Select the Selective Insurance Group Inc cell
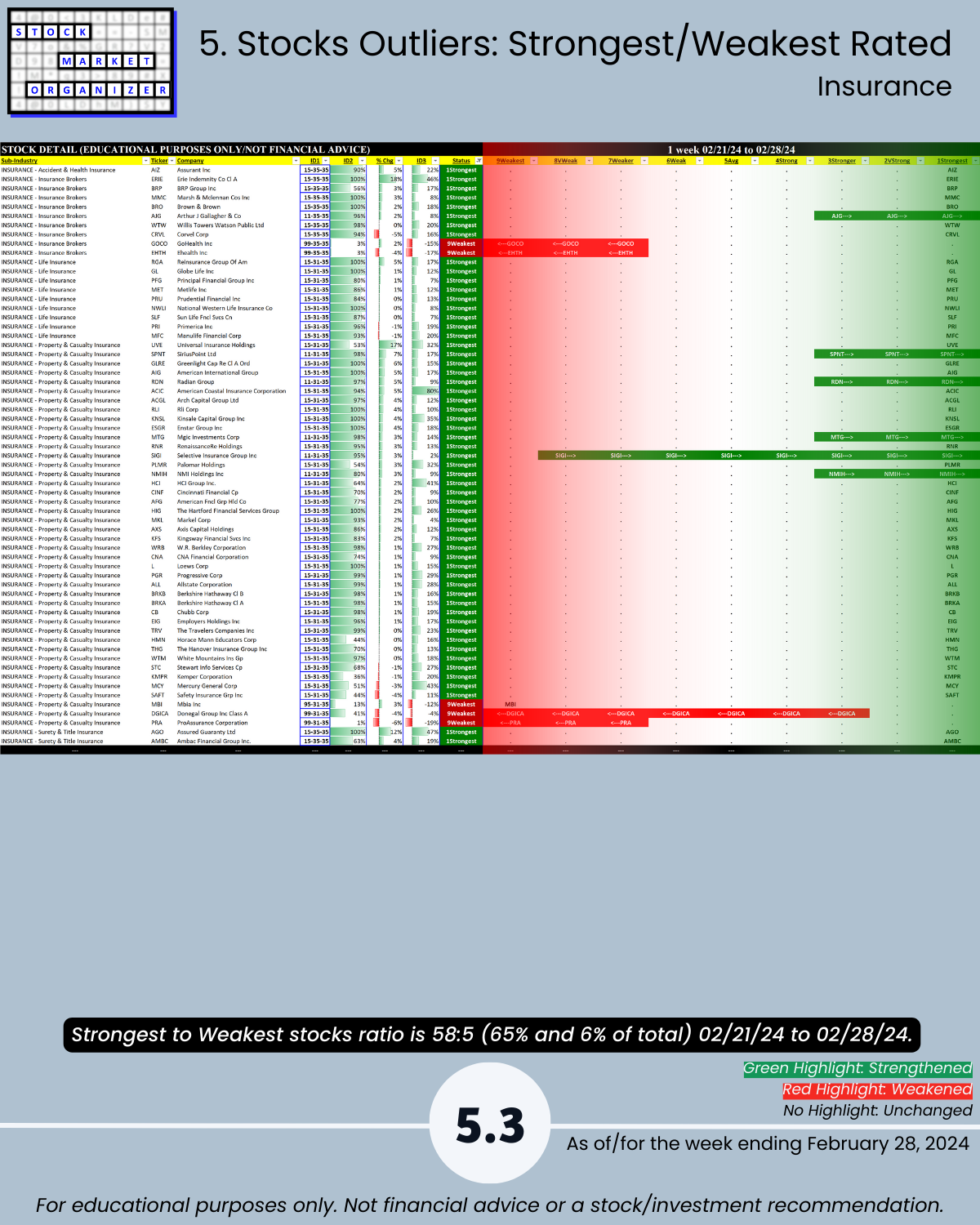The image size is (980, 1225). (x=238, y=456)
